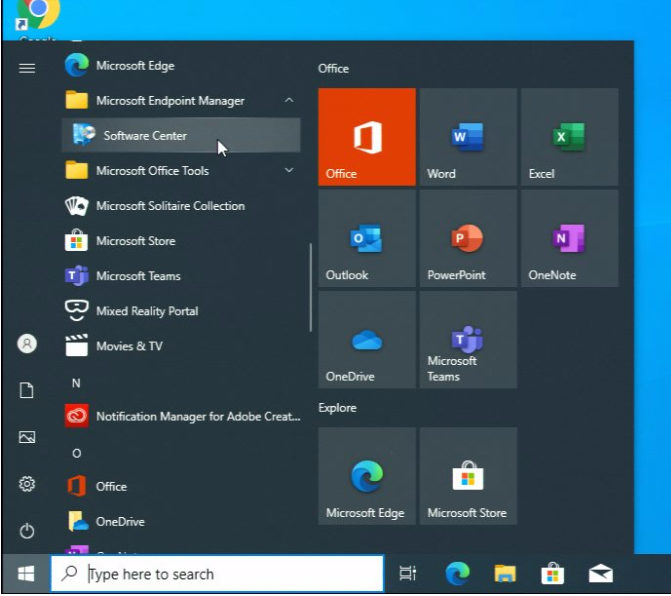
Task: Open the user account icon
Action: (27, 344)
